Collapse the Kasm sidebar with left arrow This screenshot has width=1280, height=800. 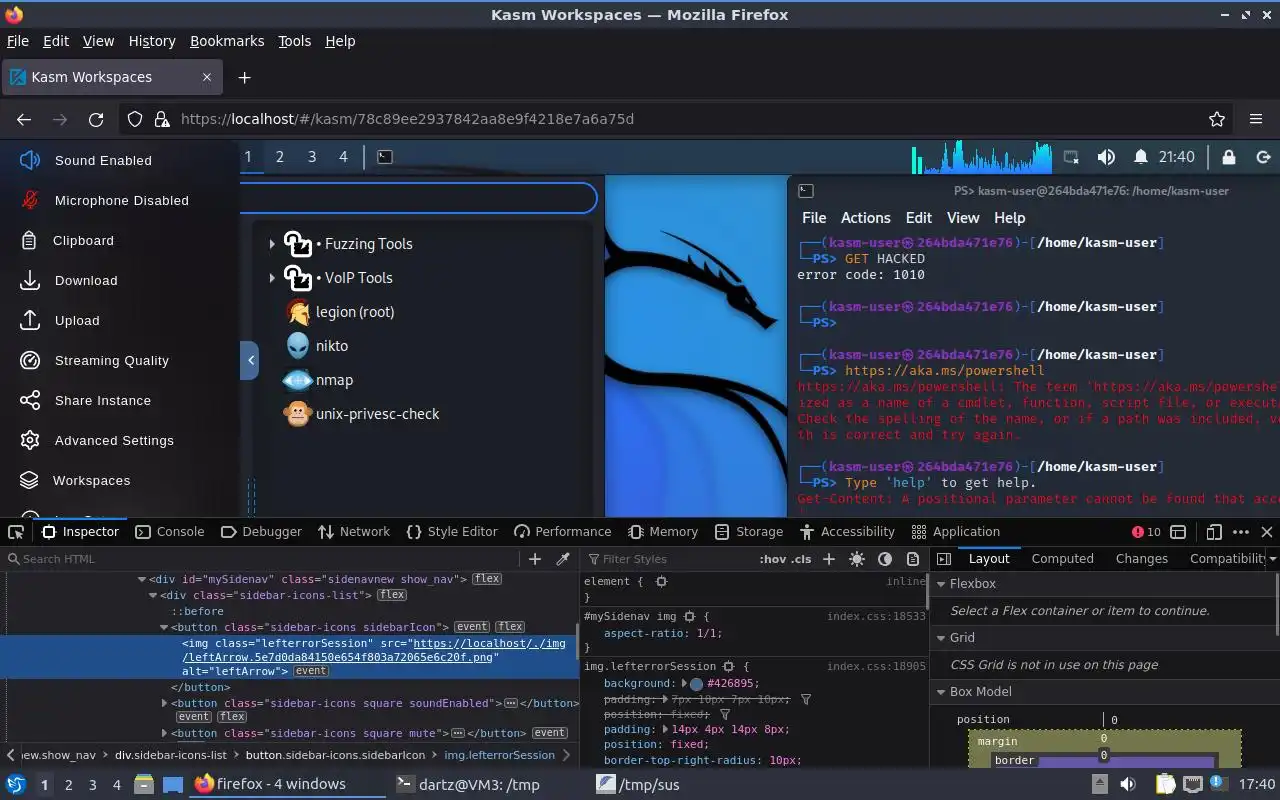250,360
